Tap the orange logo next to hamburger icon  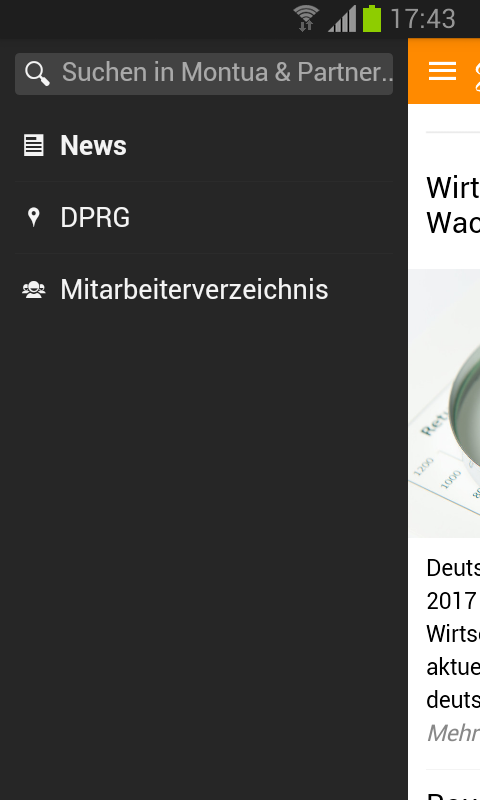(477, 72)
